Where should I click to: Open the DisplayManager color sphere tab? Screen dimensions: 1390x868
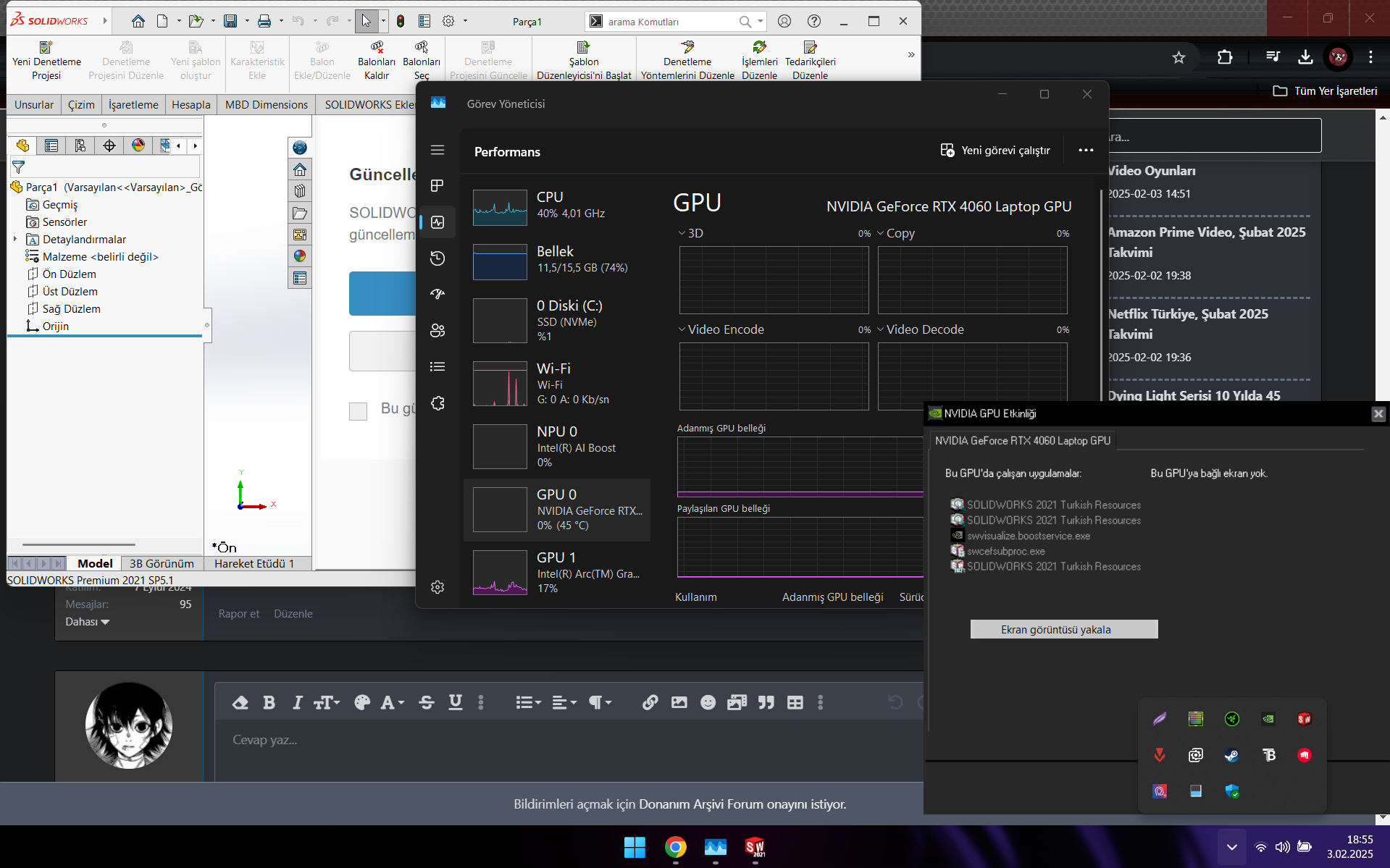pos(138,146)
